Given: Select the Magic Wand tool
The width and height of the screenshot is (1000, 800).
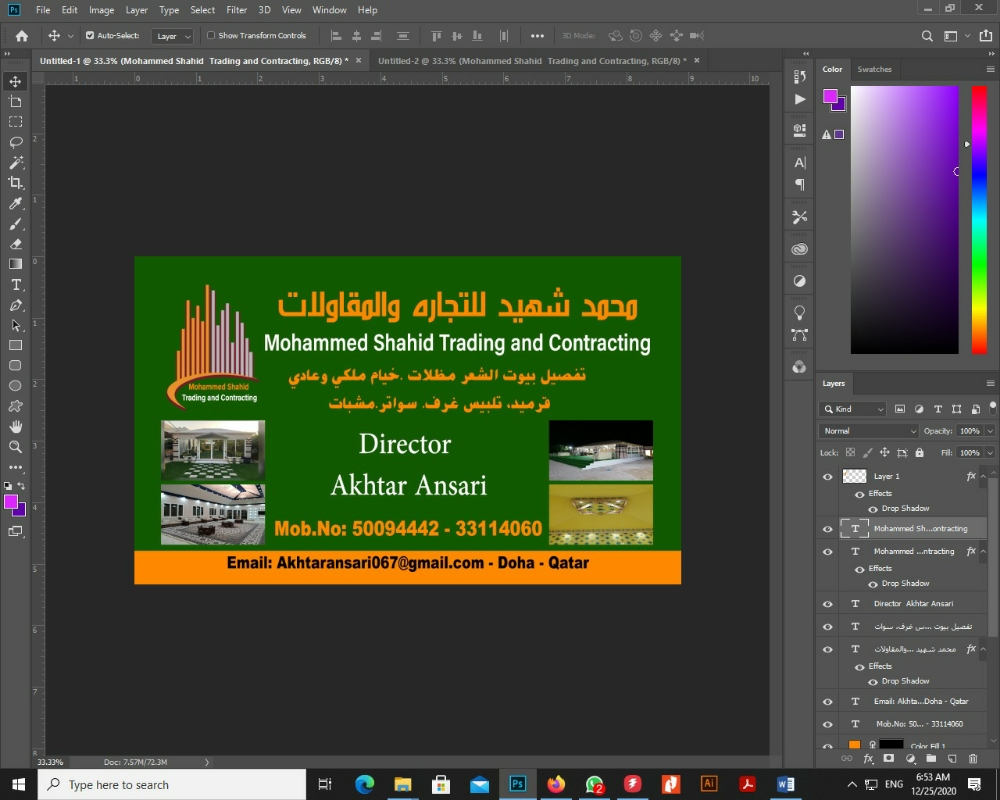Looking at the screenshot, I should point(16,162).
